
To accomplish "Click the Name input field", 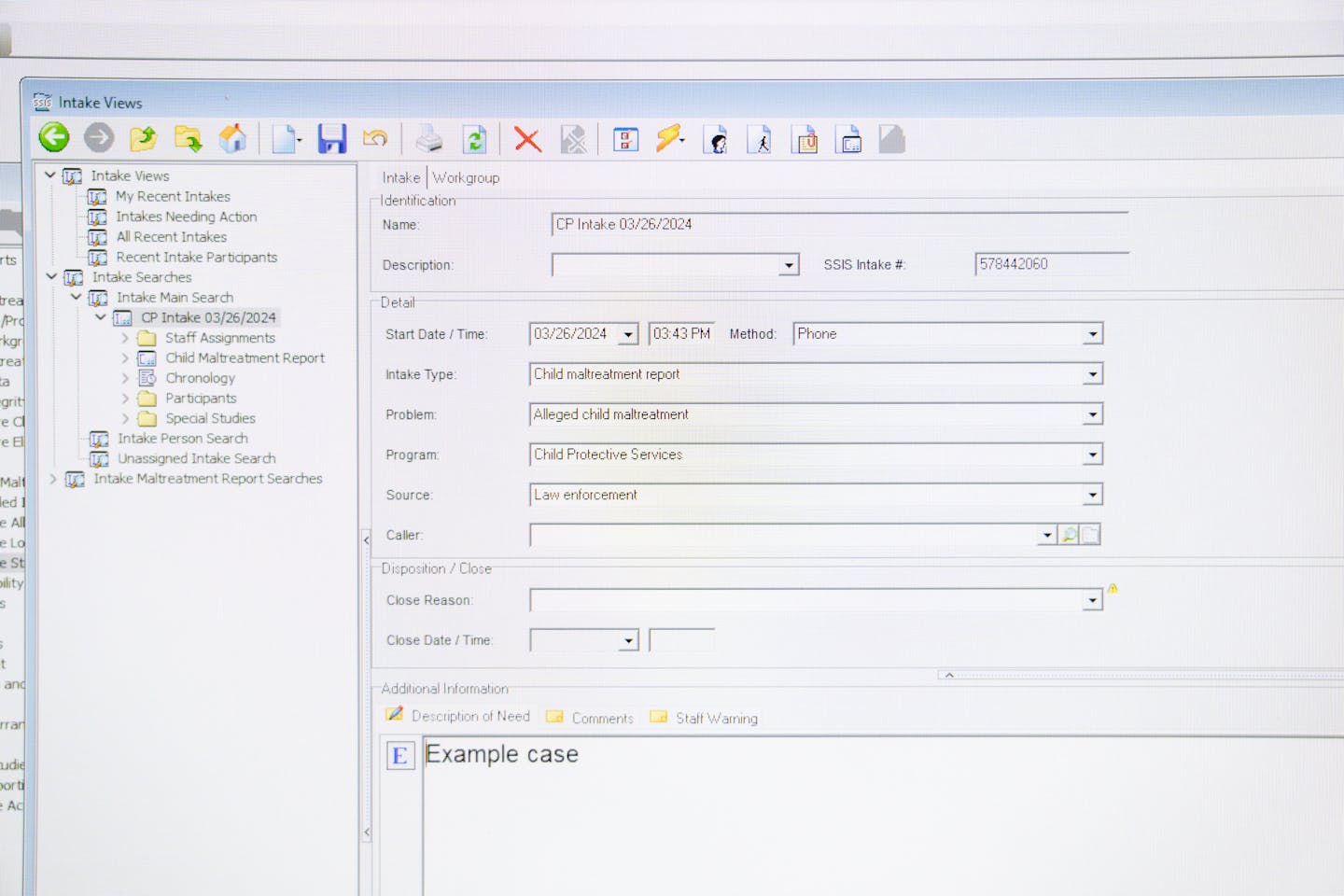I will pyautogui.click(x=838, y=225).
